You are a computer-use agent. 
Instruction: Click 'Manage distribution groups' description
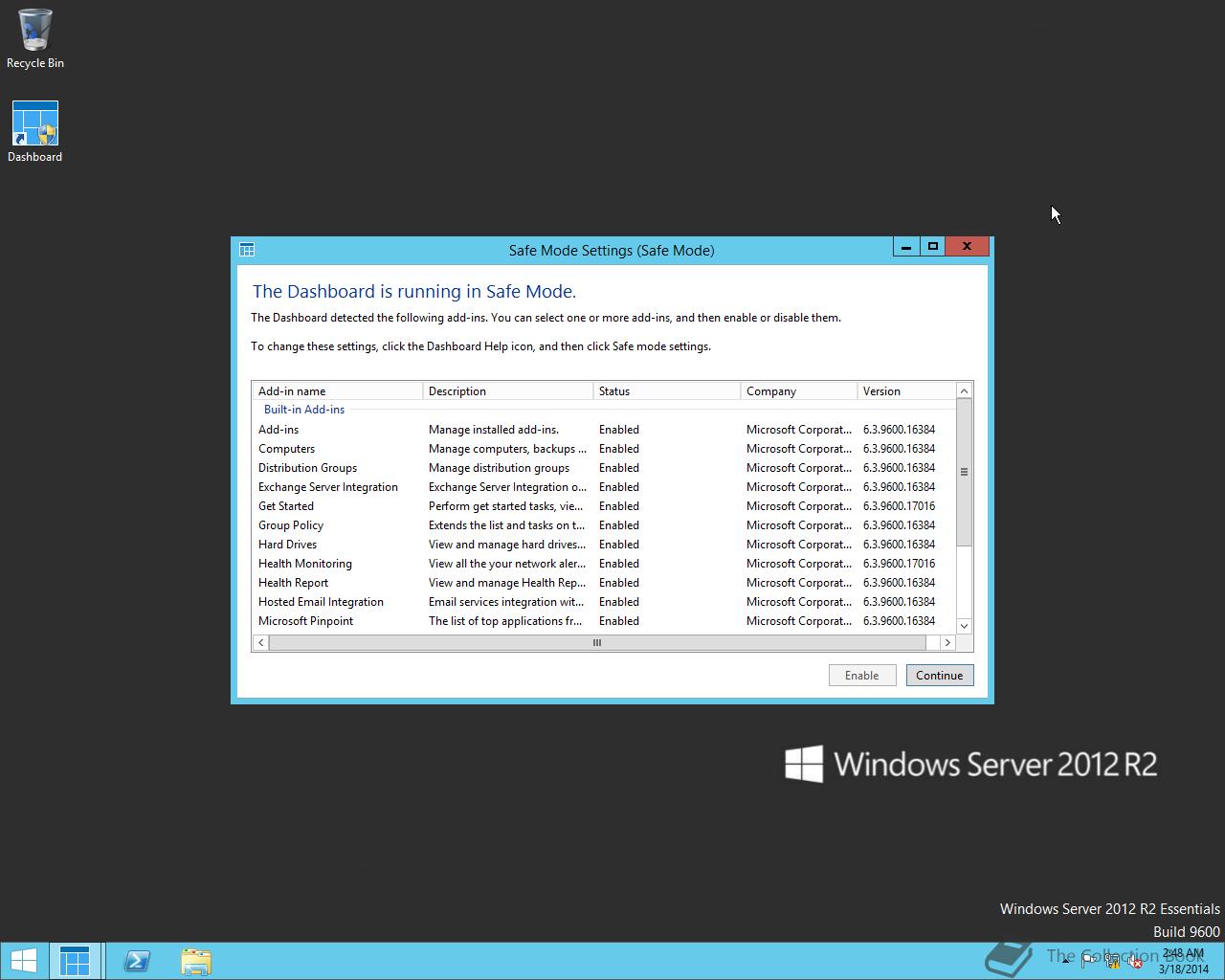tap(499, 468)
